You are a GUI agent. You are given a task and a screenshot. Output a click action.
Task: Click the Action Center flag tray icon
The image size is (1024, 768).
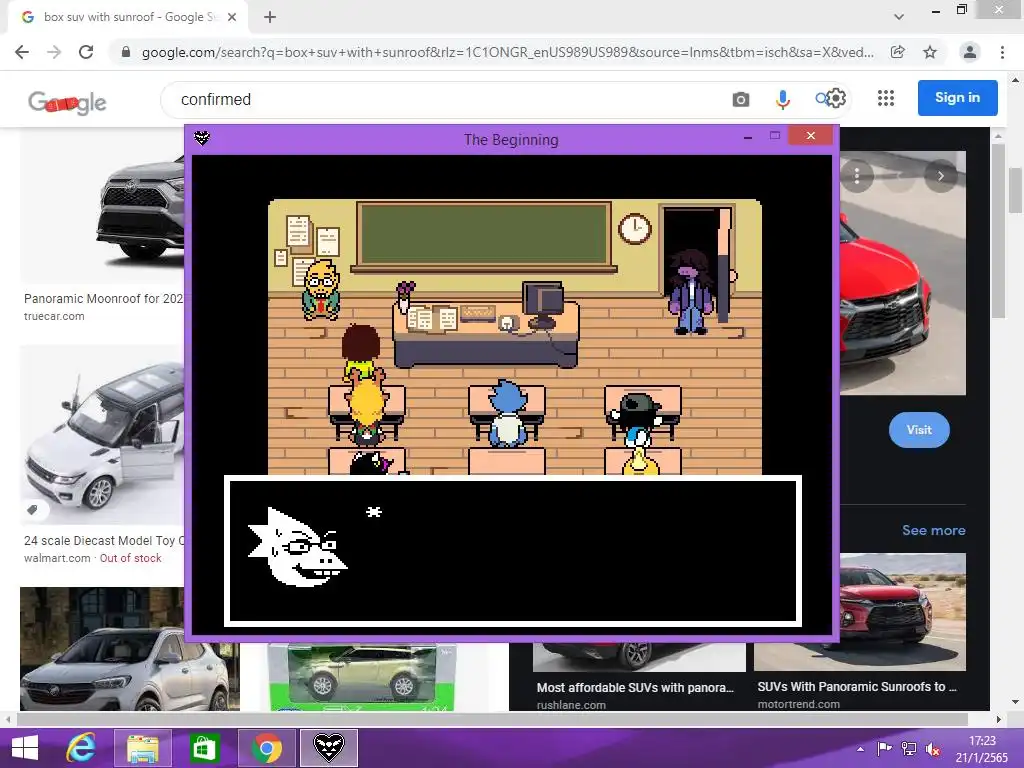point(884,749)
